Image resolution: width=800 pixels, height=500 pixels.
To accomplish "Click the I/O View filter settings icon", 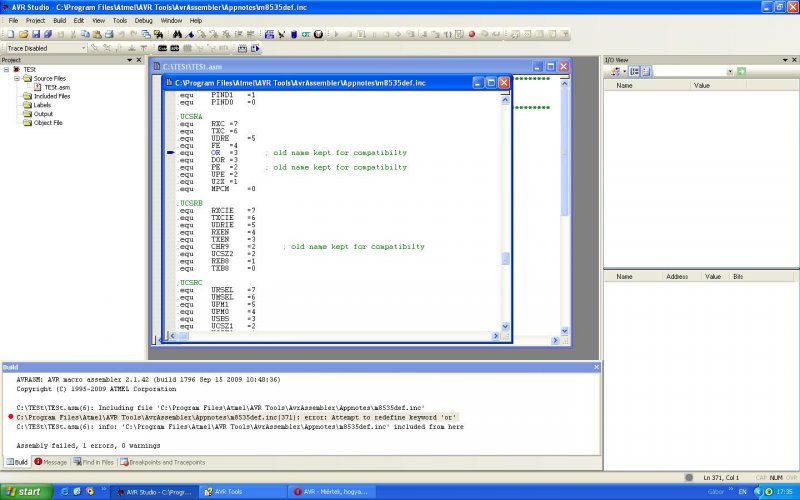I will pyautogui.click(x=615, y=71).
